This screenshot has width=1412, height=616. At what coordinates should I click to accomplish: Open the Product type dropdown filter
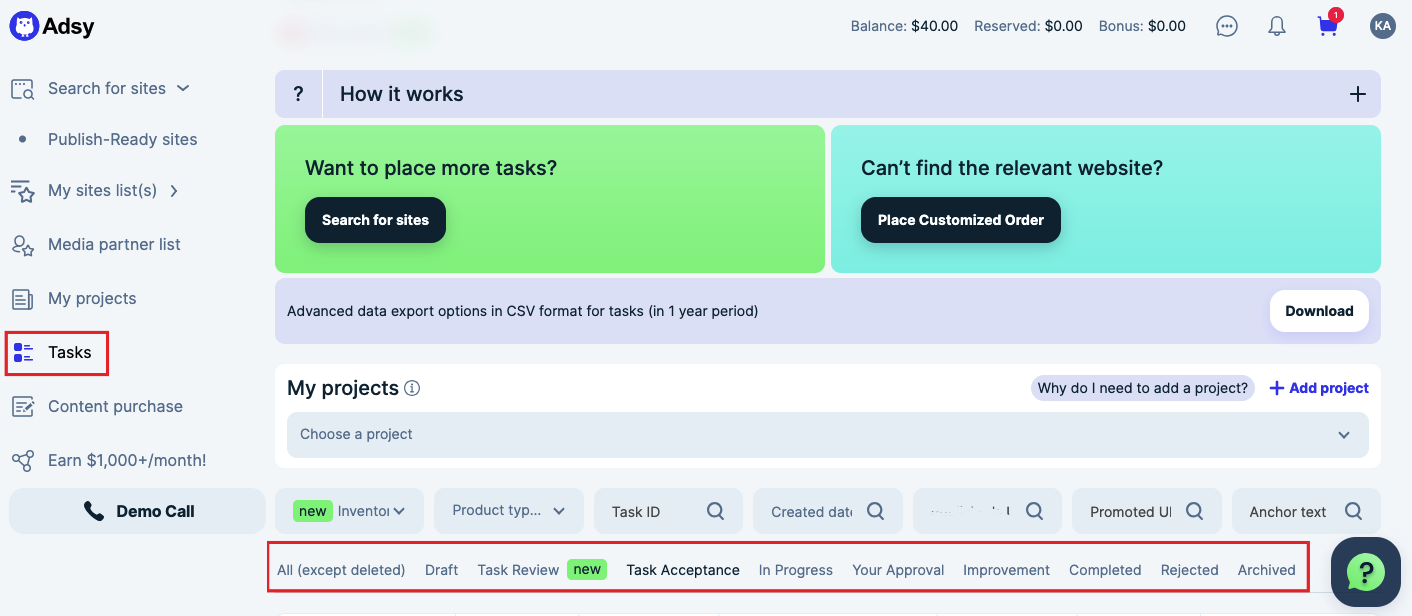[x=509, y=511]
